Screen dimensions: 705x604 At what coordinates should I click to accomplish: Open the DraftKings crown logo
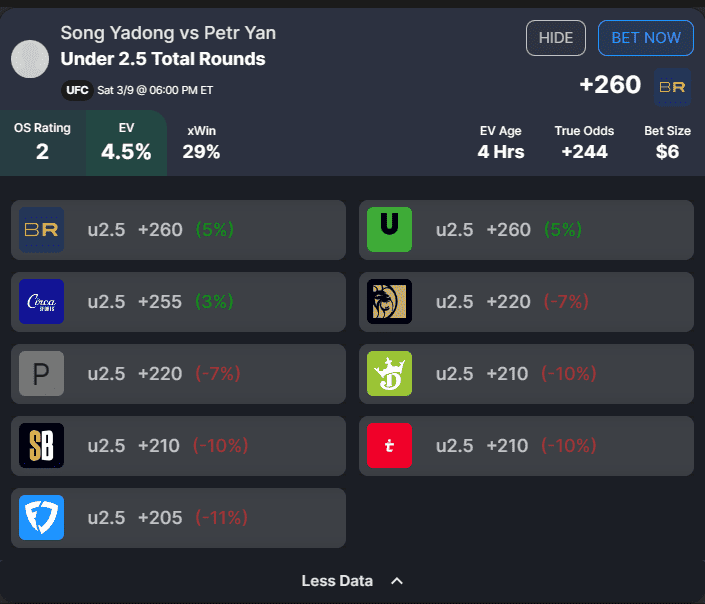(389, 374)
